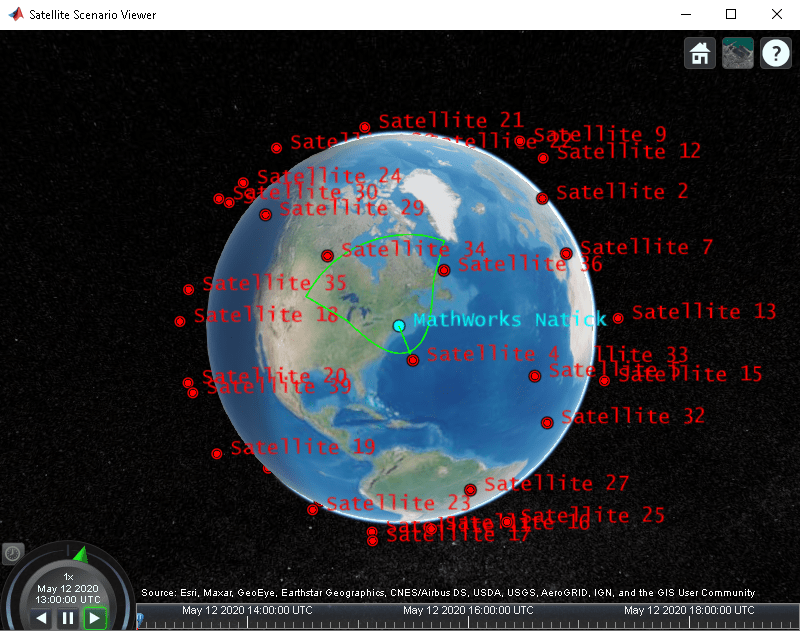The width and height of the screenshot is (800, 631).
Task: Select the Satellite 36 marker
Action: point(444,270)
